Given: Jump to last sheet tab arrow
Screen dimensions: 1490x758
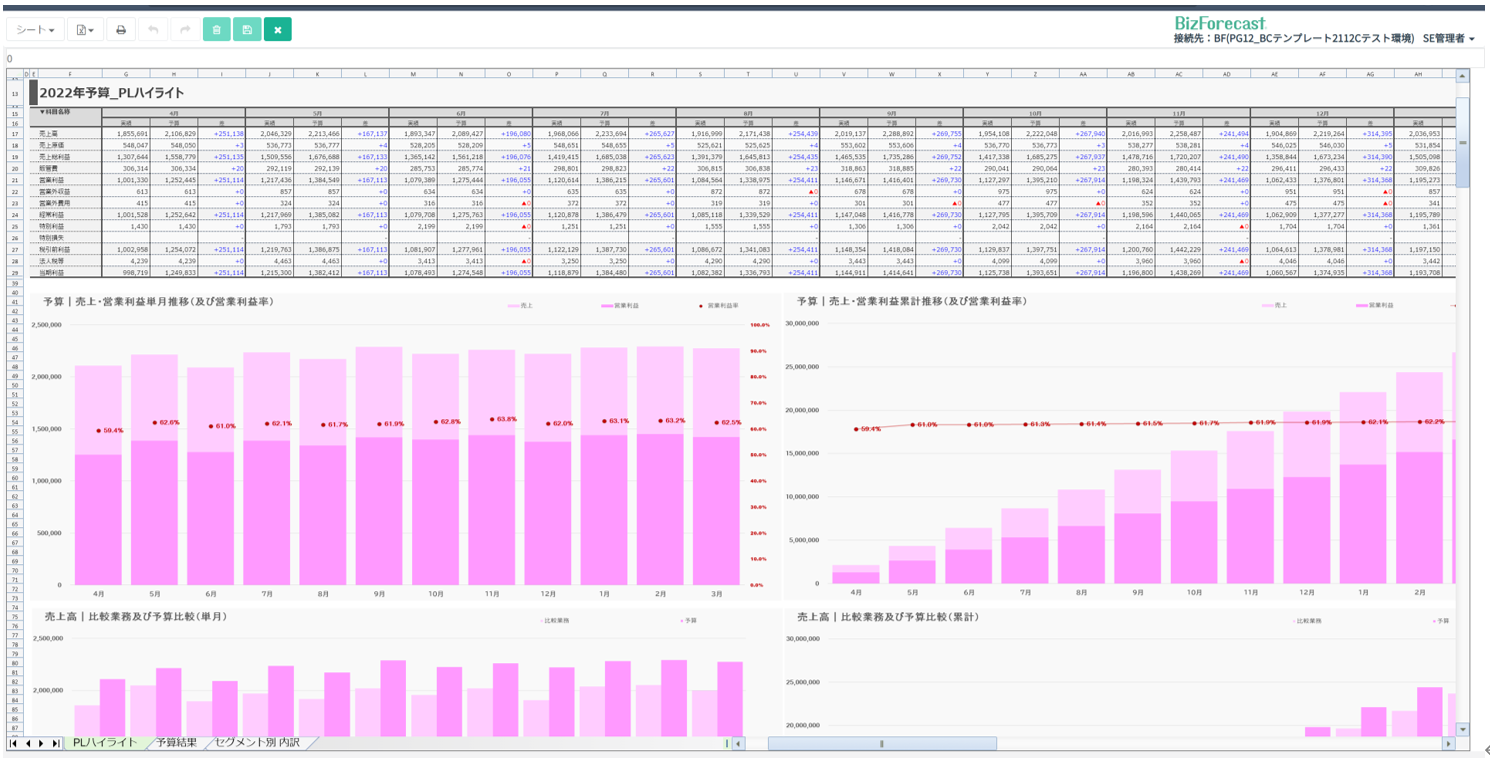Looking at the screenshot, I should 55,744.
